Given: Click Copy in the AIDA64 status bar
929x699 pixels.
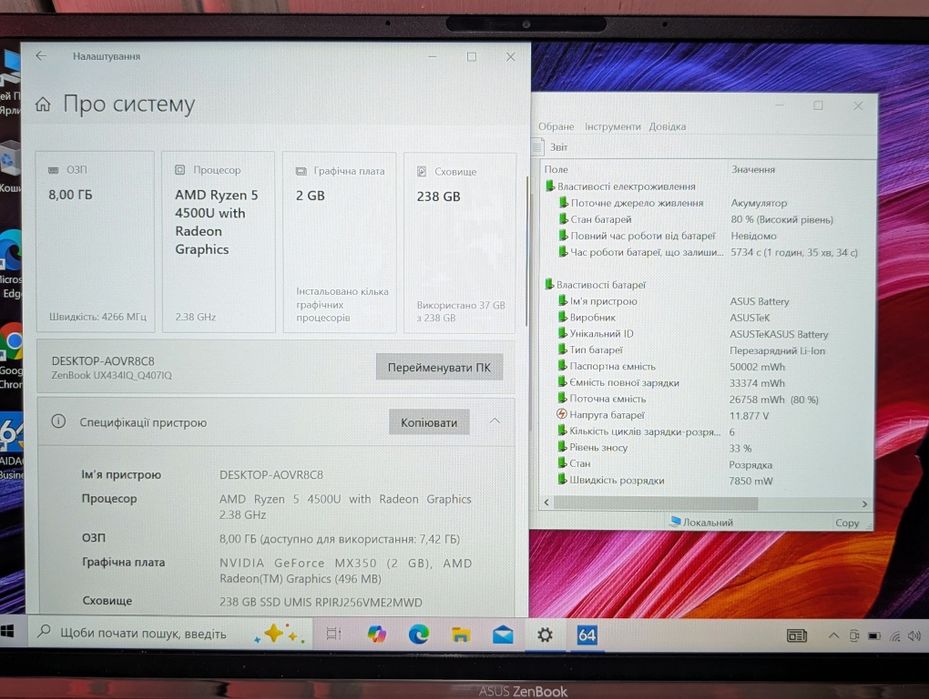Looking at the screenshot, I should [x=847, y=522].
